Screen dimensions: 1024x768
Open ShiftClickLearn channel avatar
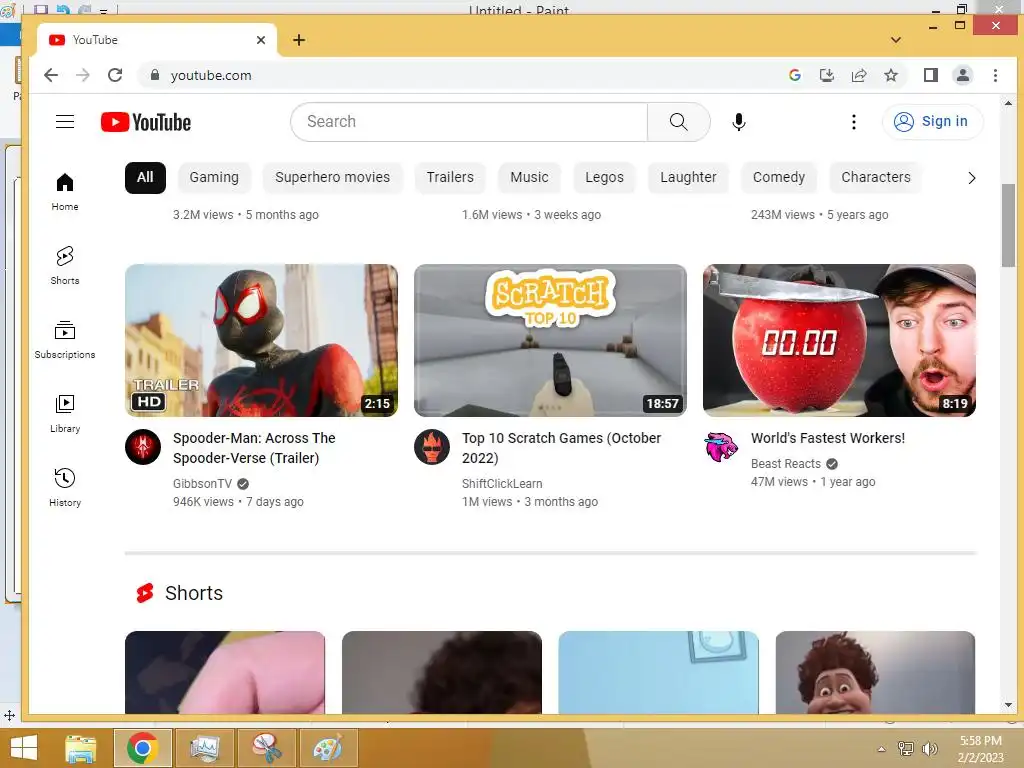[432, 447]
